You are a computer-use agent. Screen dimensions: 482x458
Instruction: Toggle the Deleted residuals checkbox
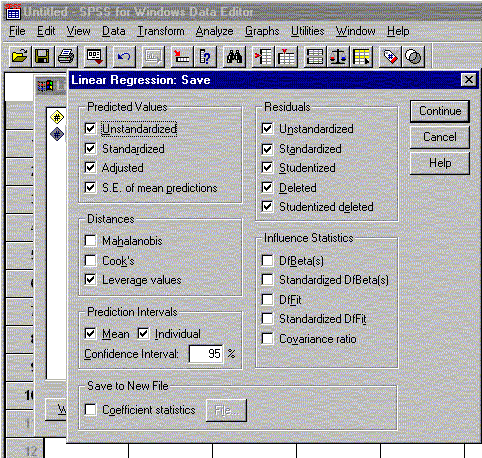coord(267,187)
